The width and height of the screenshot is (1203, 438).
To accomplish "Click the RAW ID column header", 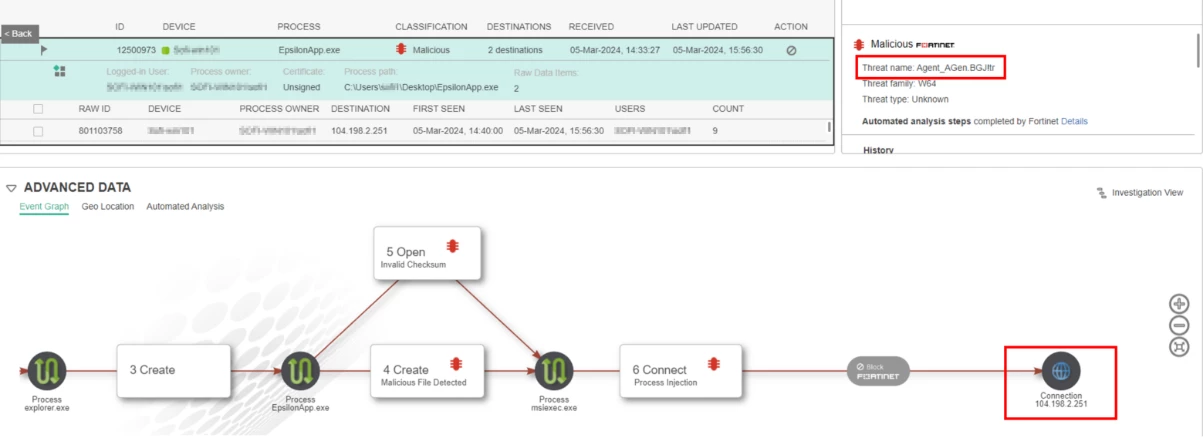I will 94,109.
